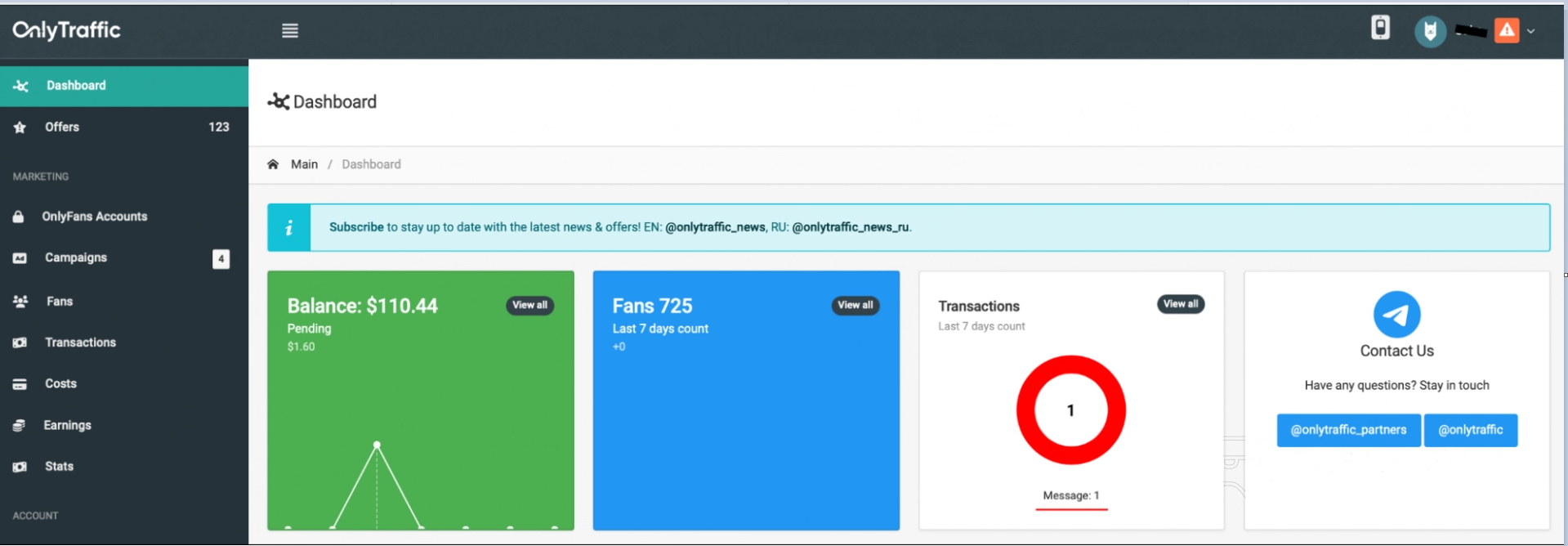Click the lock icon beside OnlyFans Accounts
Screen dimensions: 1568x546
coord(19,217)
